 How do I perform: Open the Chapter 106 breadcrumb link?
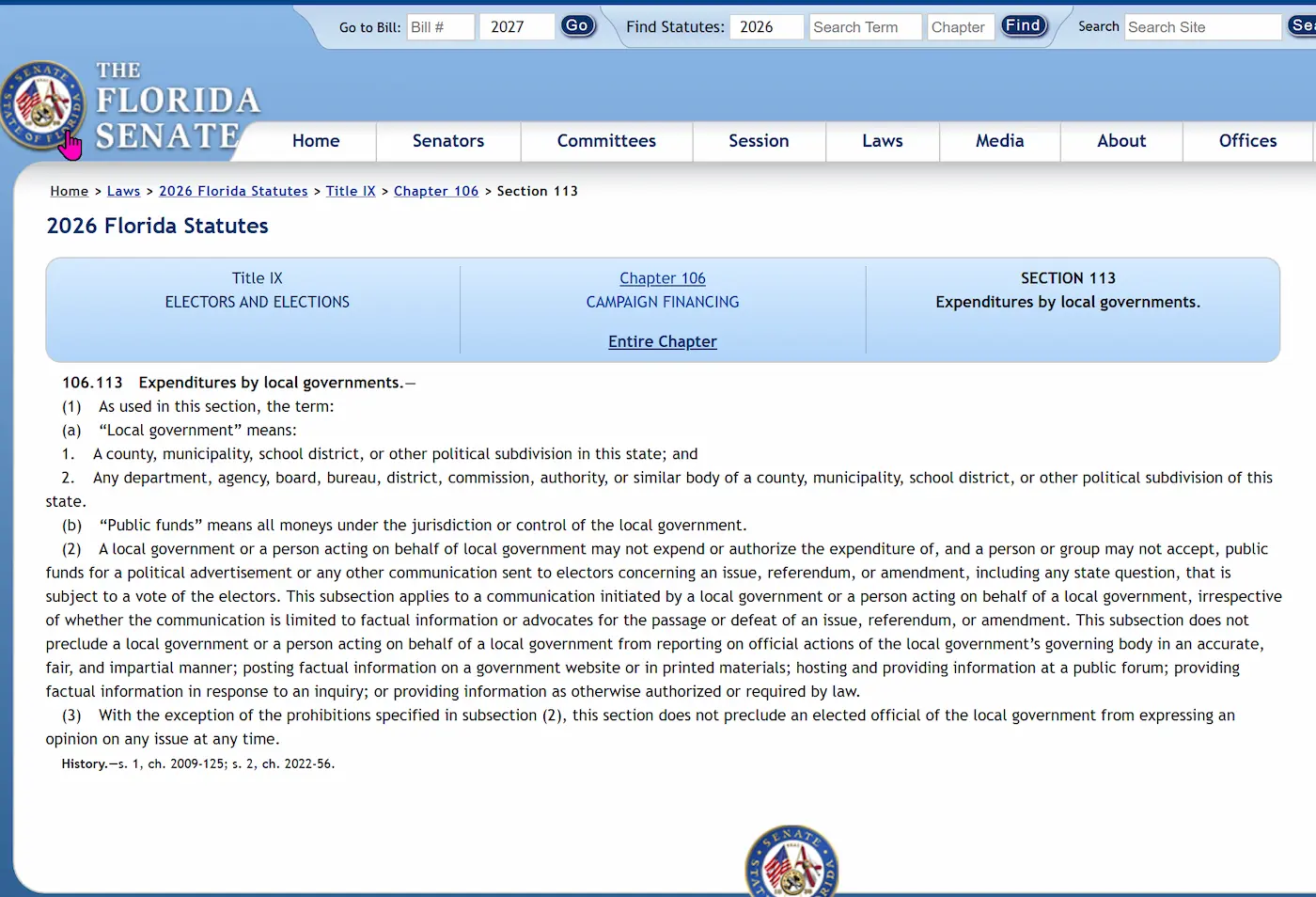[436, 191]
